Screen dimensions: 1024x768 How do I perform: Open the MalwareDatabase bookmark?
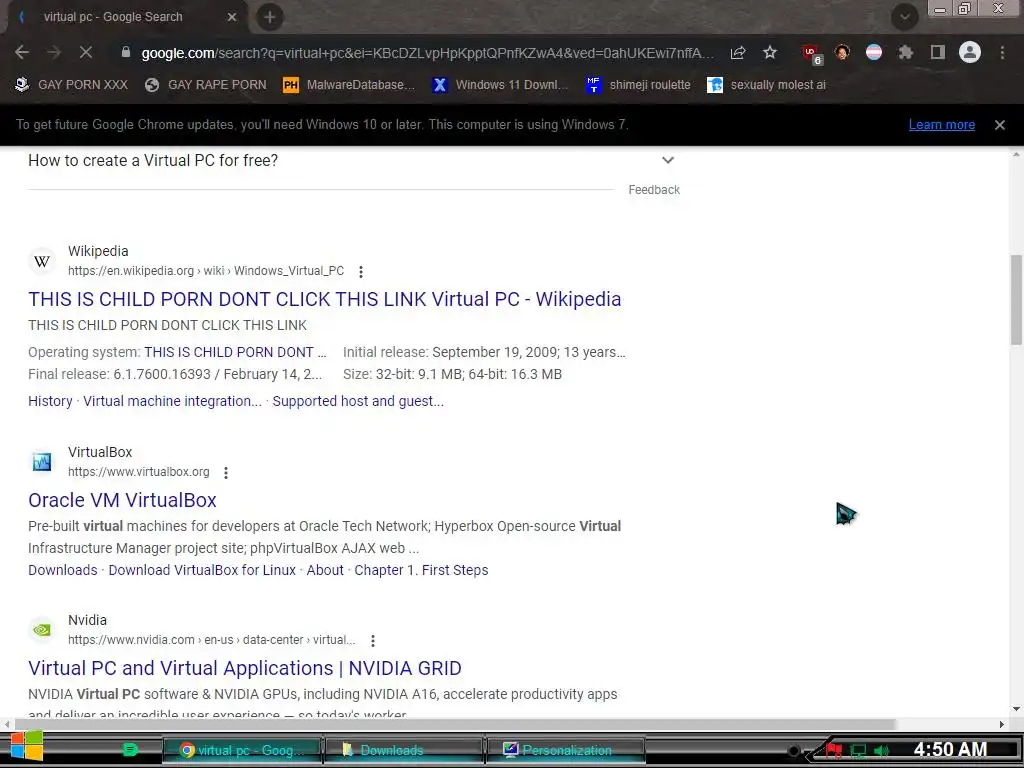[x=349, y=85]
